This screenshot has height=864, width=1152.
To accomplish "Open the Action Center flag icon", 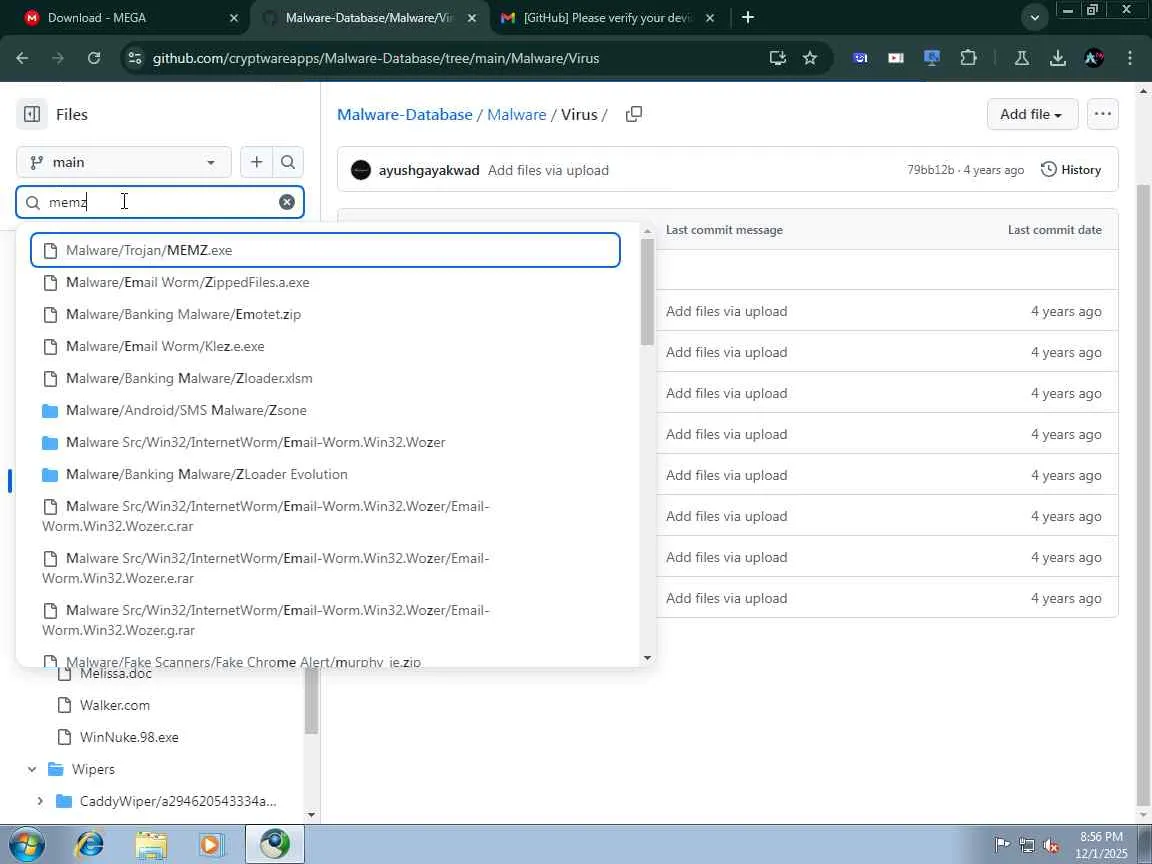I will [1002, 846].
